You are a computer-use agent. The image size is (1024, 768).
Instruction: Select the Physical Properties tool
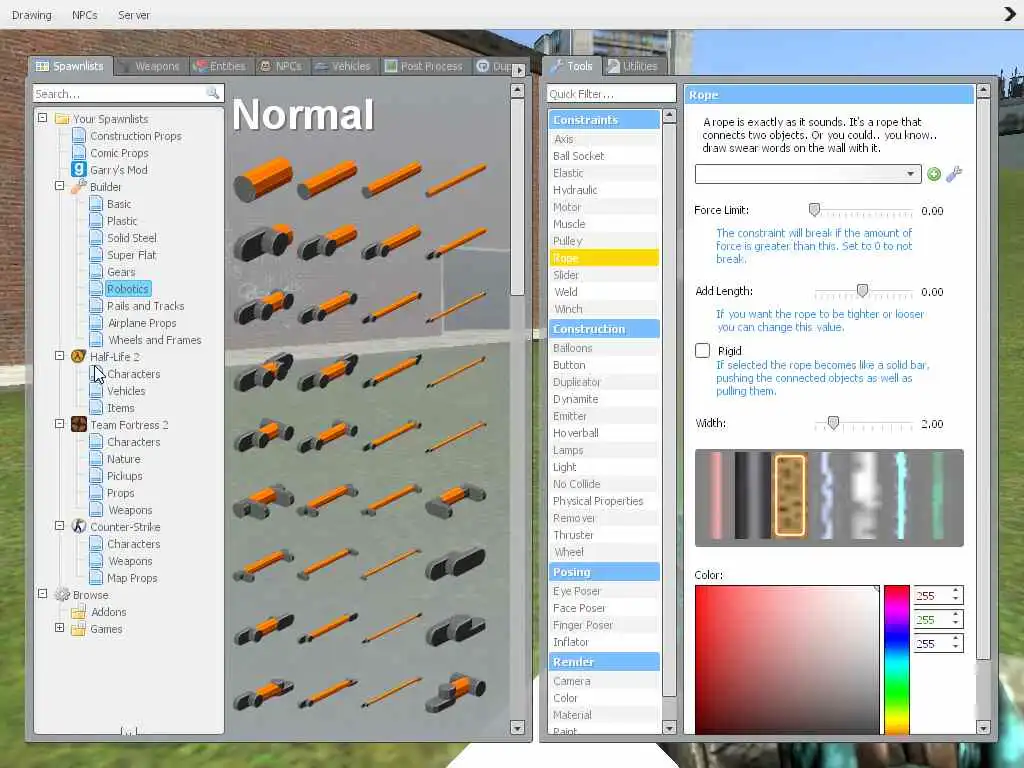coord(604,501)
